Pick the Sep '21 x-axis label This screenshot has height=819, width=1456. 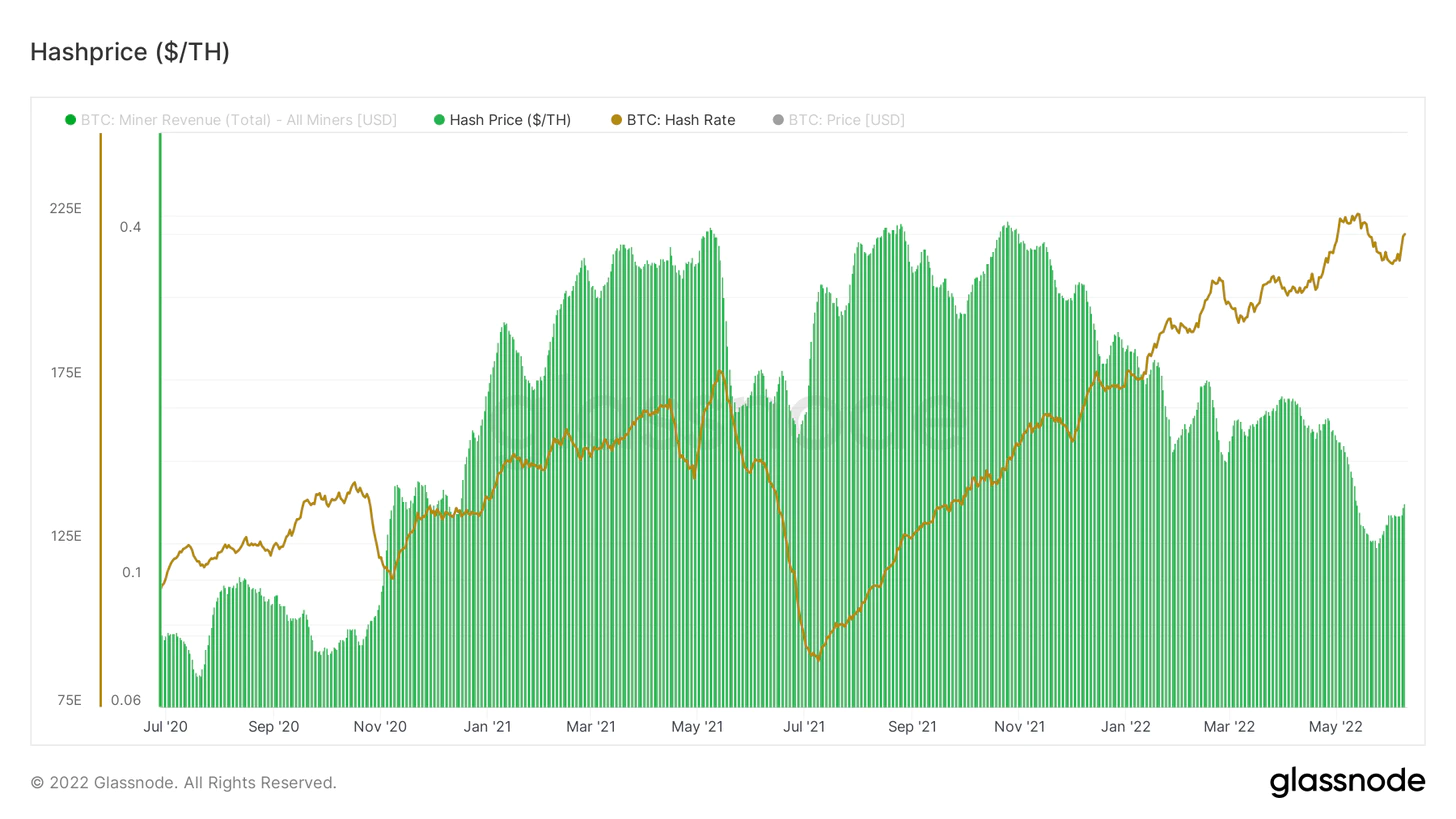point(912,725)
